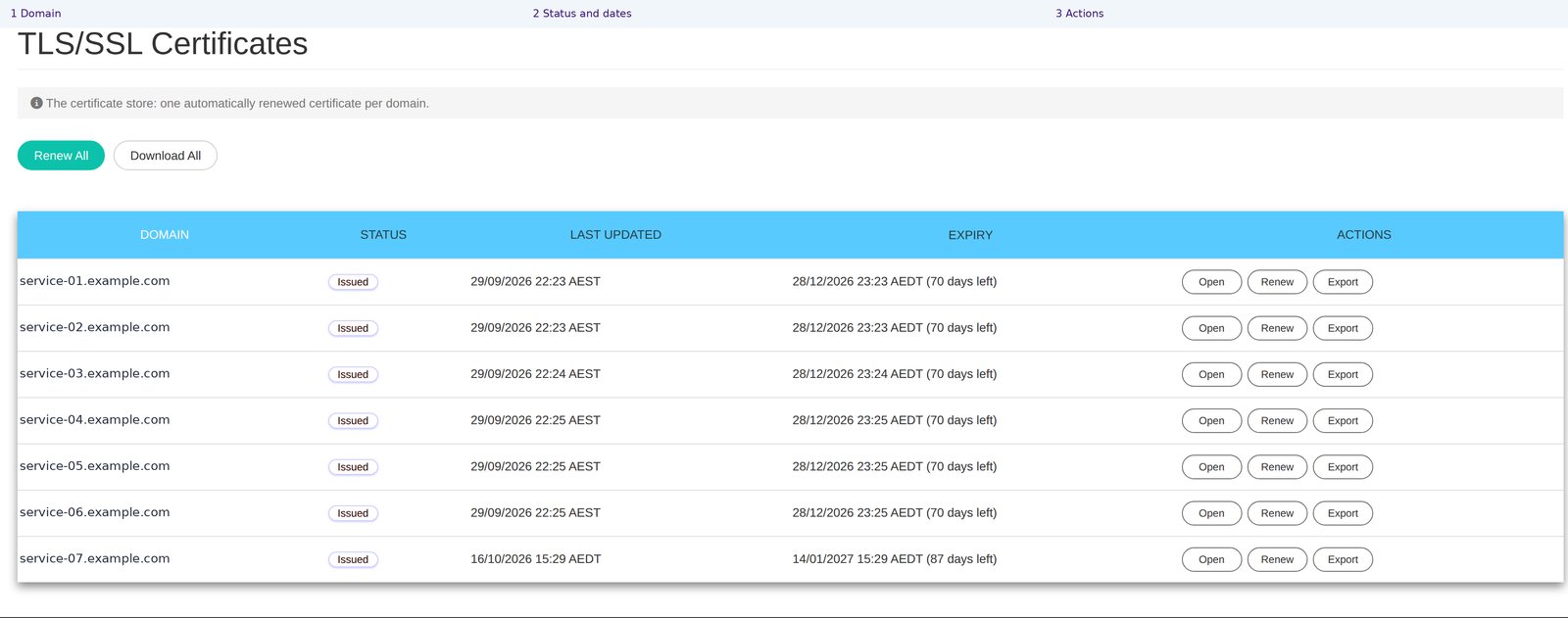Open the '2 Status and dates' link
The image size is (1568, 618).
[582, 14]
